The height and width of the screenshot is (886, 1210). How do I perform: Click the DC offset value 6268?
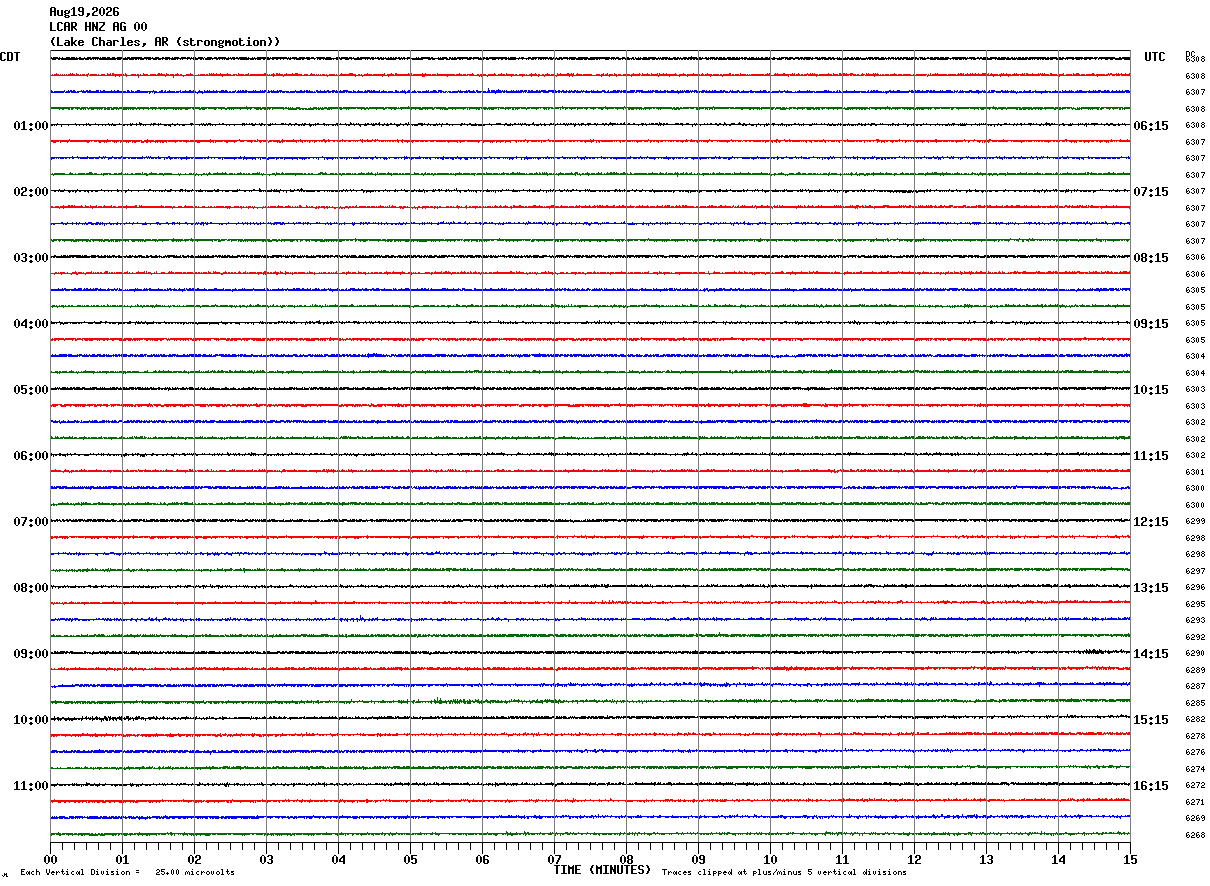pyautogui.click(x=1195, y=835)
